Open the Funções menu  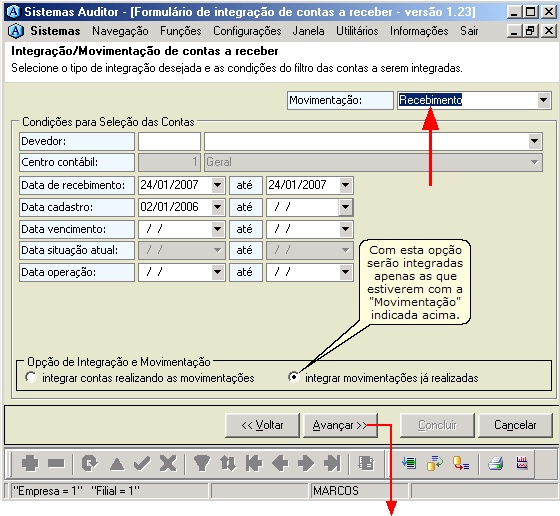click(x=180, y=31)
